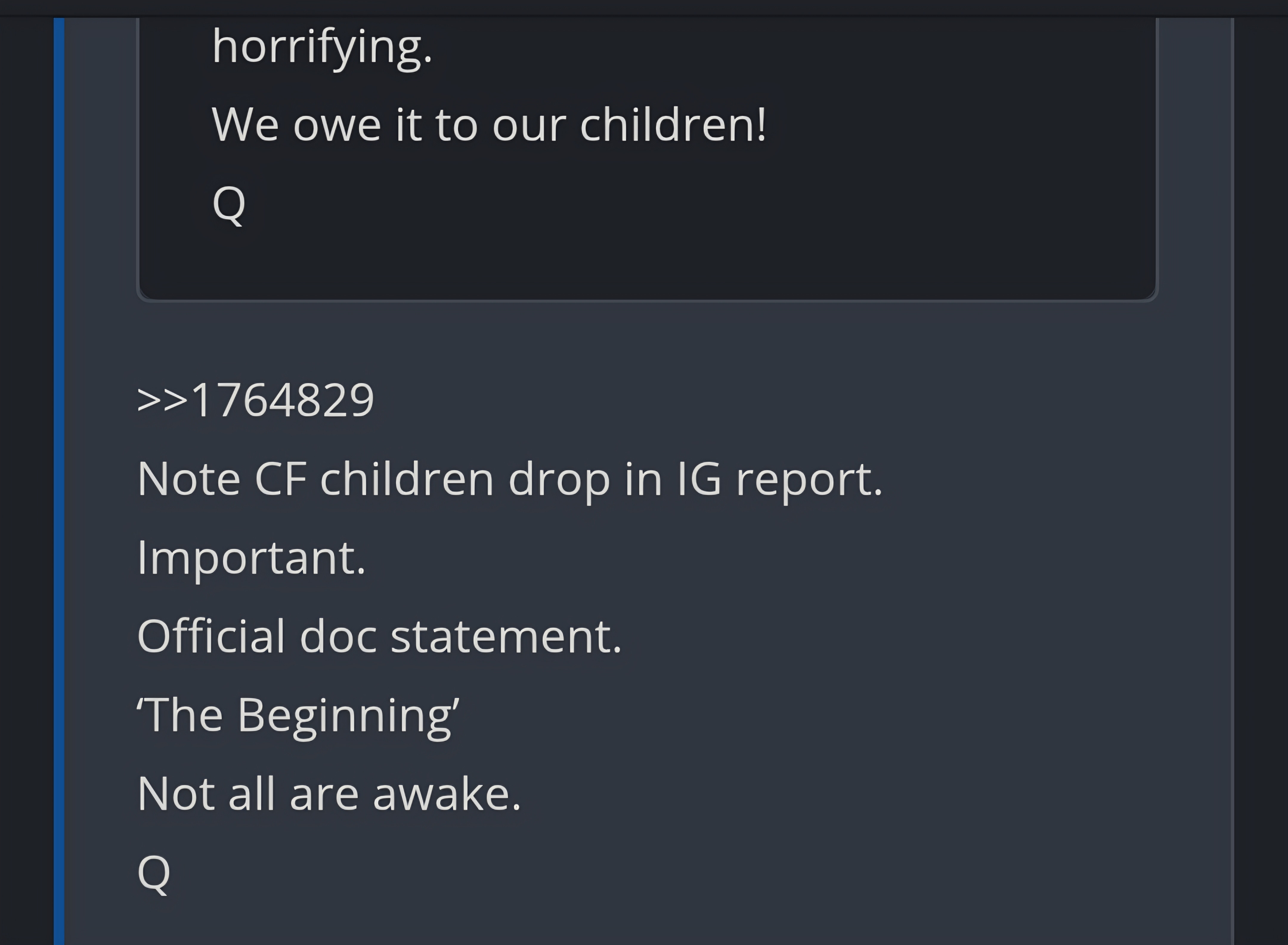1288x945 pixels.
Task: Click the "Important." line
Action: click(x=251, y=558)
